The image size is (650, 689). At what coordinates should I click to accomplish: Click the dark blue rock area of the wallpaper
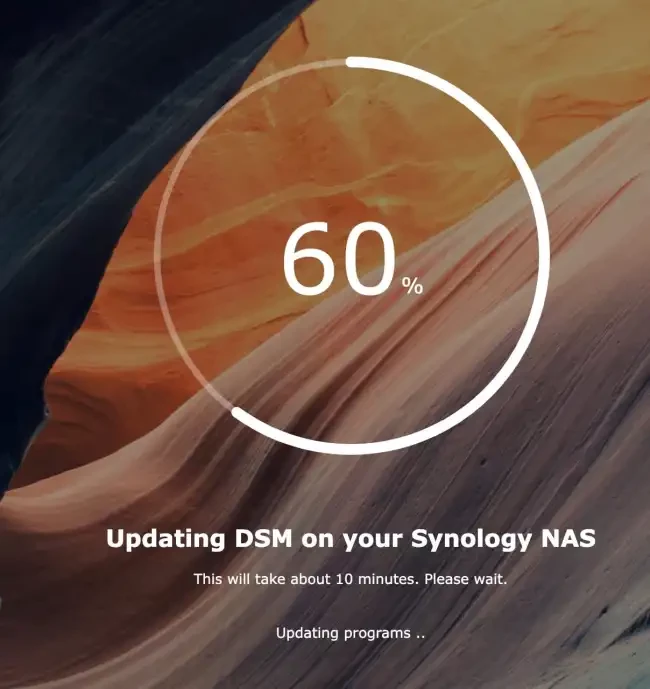coord(66,132)
